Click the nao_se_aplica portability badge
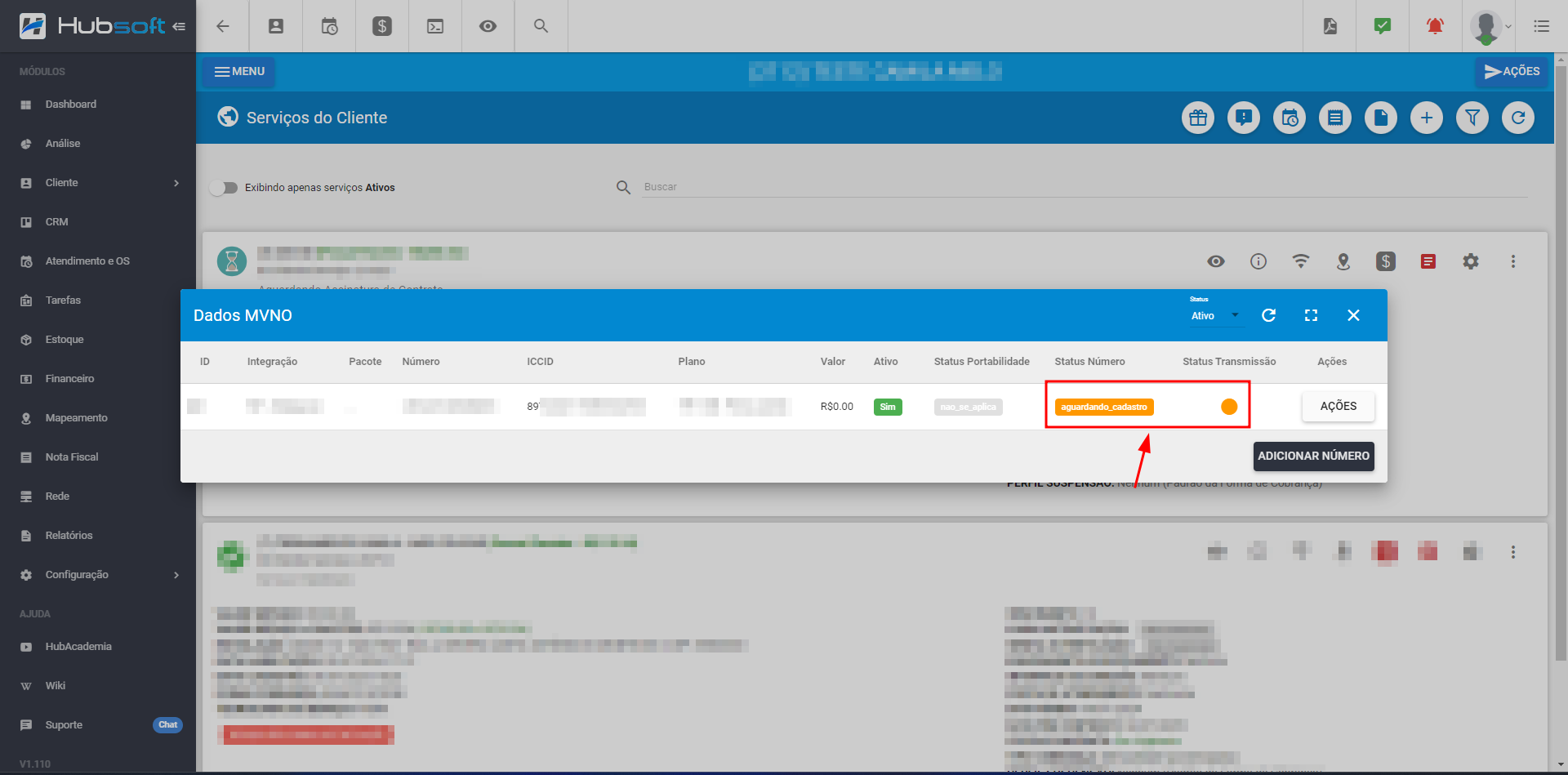This screenshot has width=1568, height=775. click(x=968, y=407)
